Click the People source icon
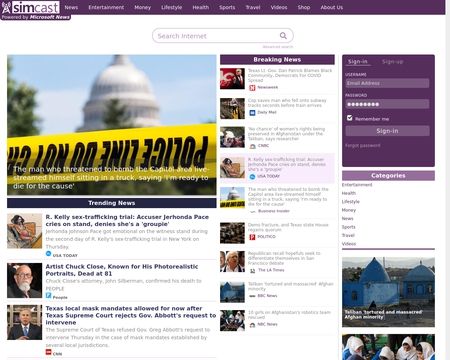 (x=49, y=295)
